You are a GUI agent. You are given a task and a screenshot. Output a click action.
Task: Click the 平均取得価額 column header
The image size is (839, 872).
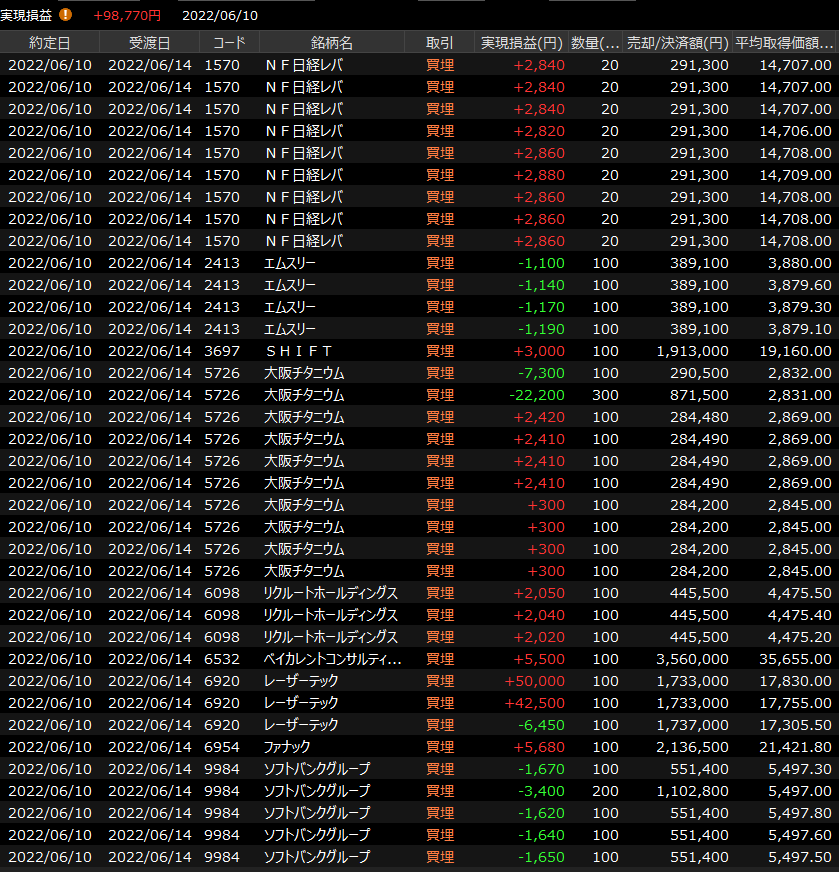pyautogui.click(x=784, y=43)
